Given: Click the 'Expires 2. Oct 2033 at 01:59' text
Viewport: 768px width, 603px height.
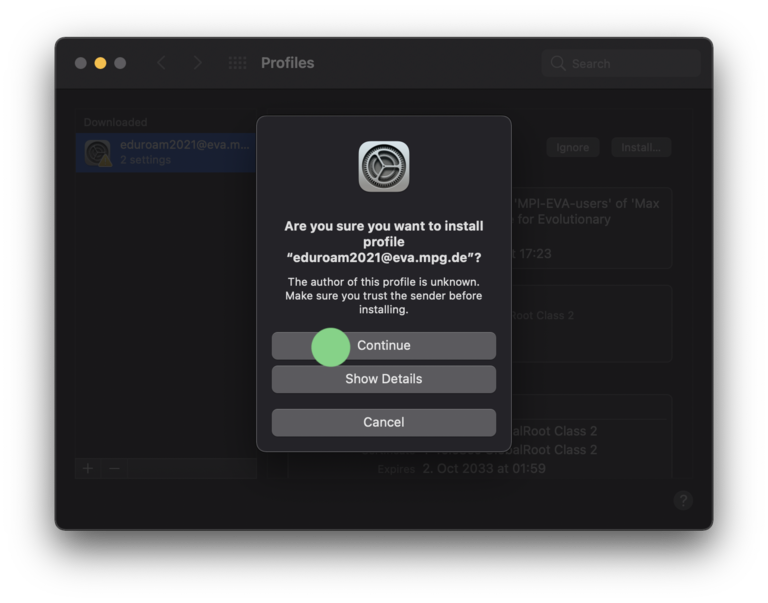Looking at the screenshot, I should coord(461,469).
